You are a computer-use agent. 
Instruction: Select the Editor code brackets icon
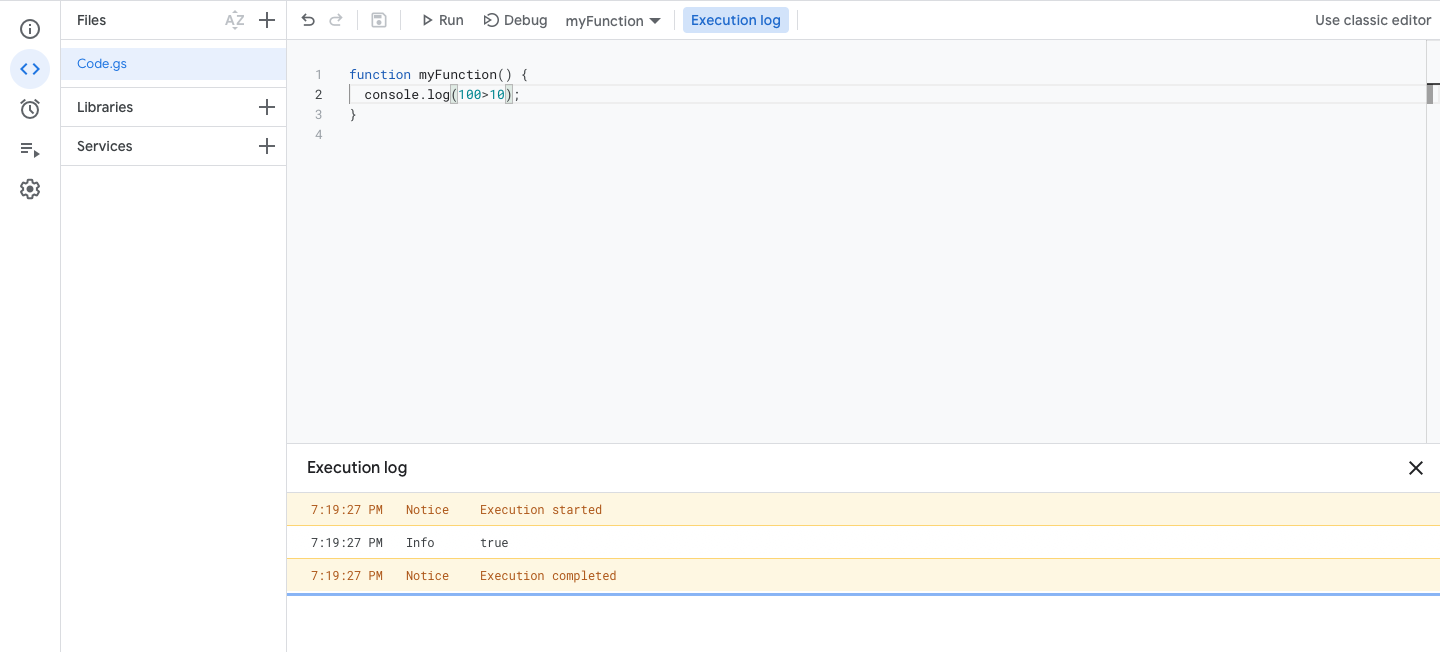coord(30,69)
